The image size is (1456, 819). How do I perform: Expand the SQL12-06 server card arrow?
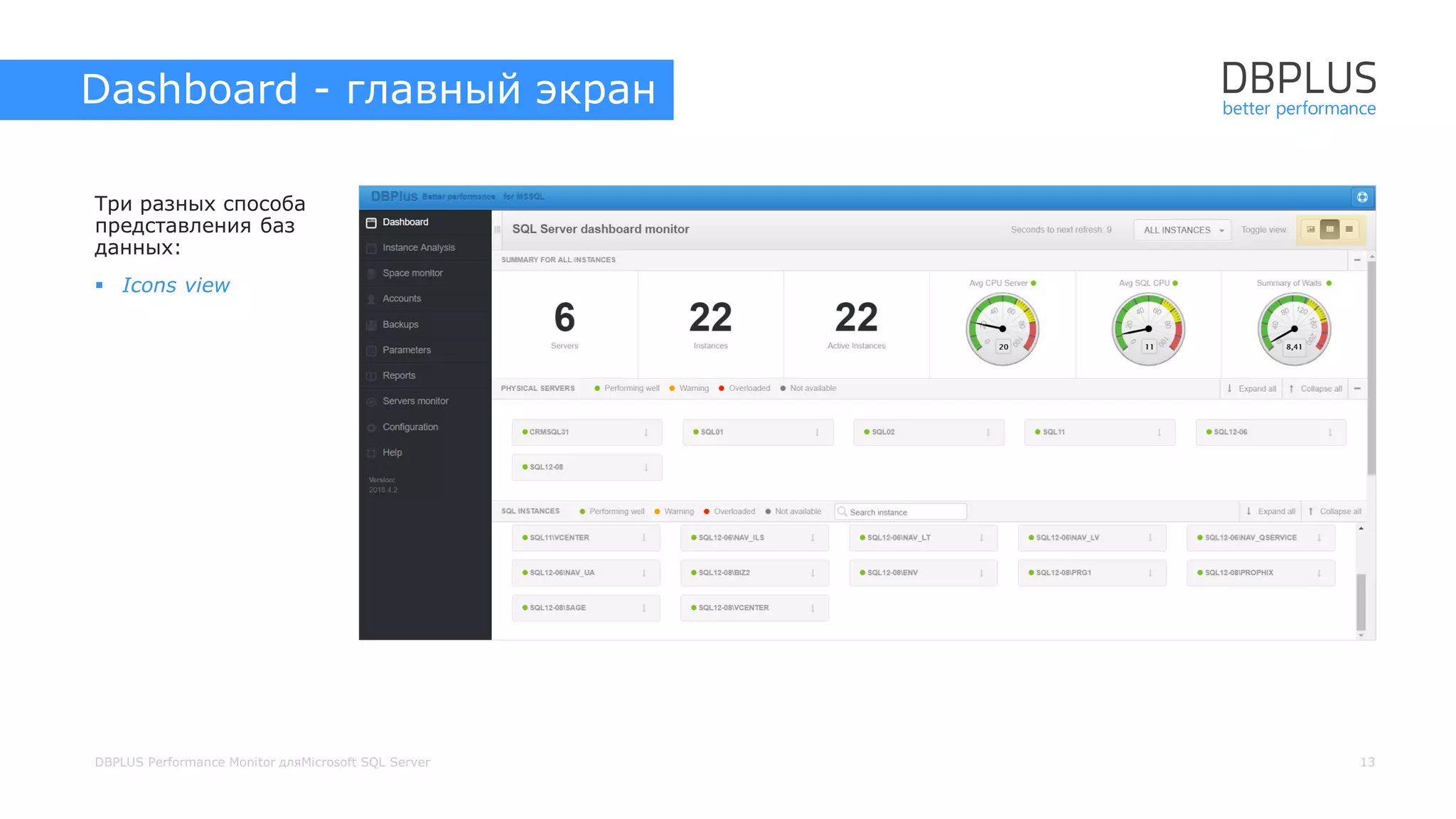coord(1330,432)
